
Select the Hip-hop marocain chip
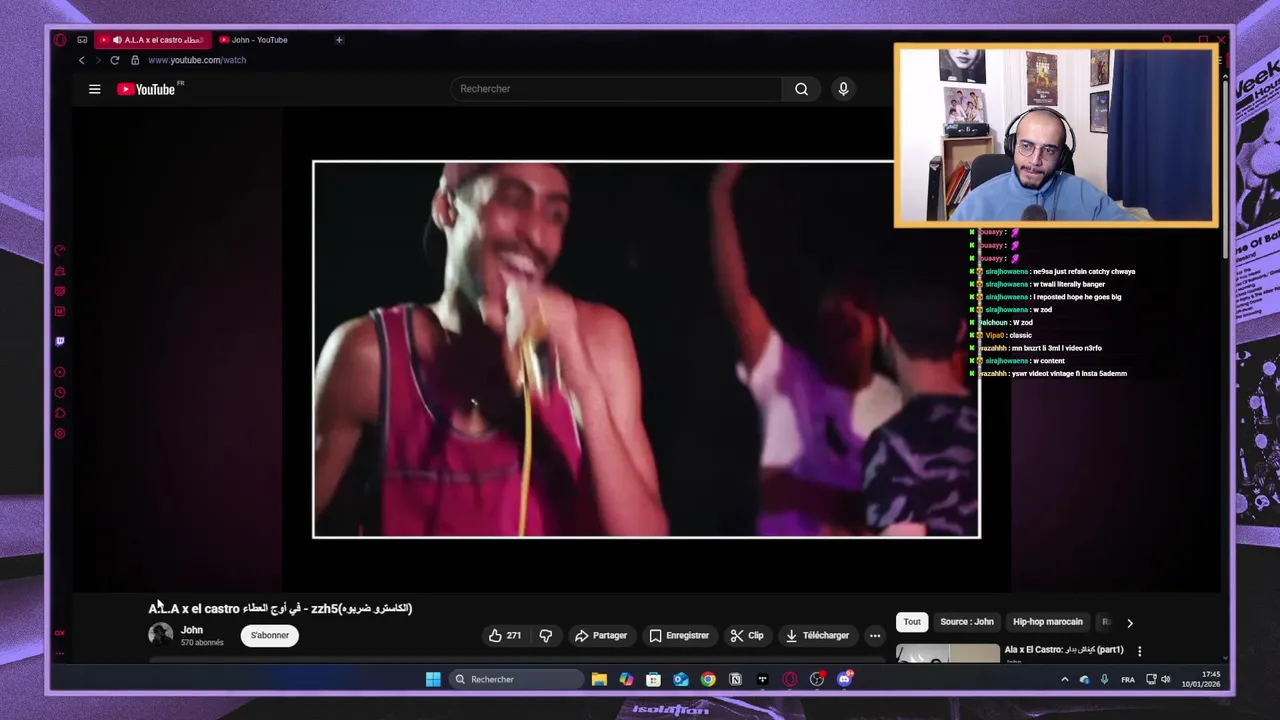click(1047, 622)
